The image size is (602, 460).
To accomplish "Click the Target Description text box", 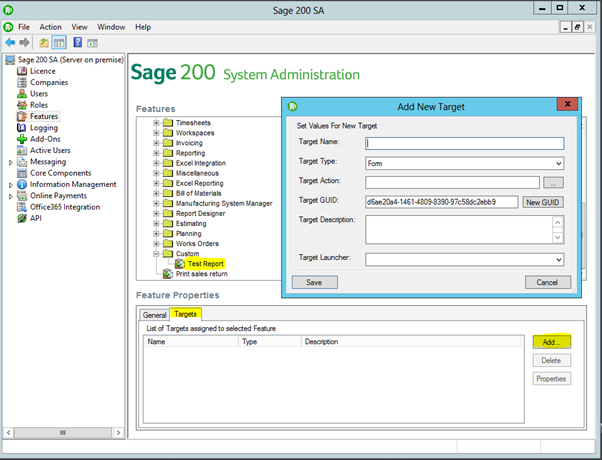I will pyautogui.click(x=459, y=230).
